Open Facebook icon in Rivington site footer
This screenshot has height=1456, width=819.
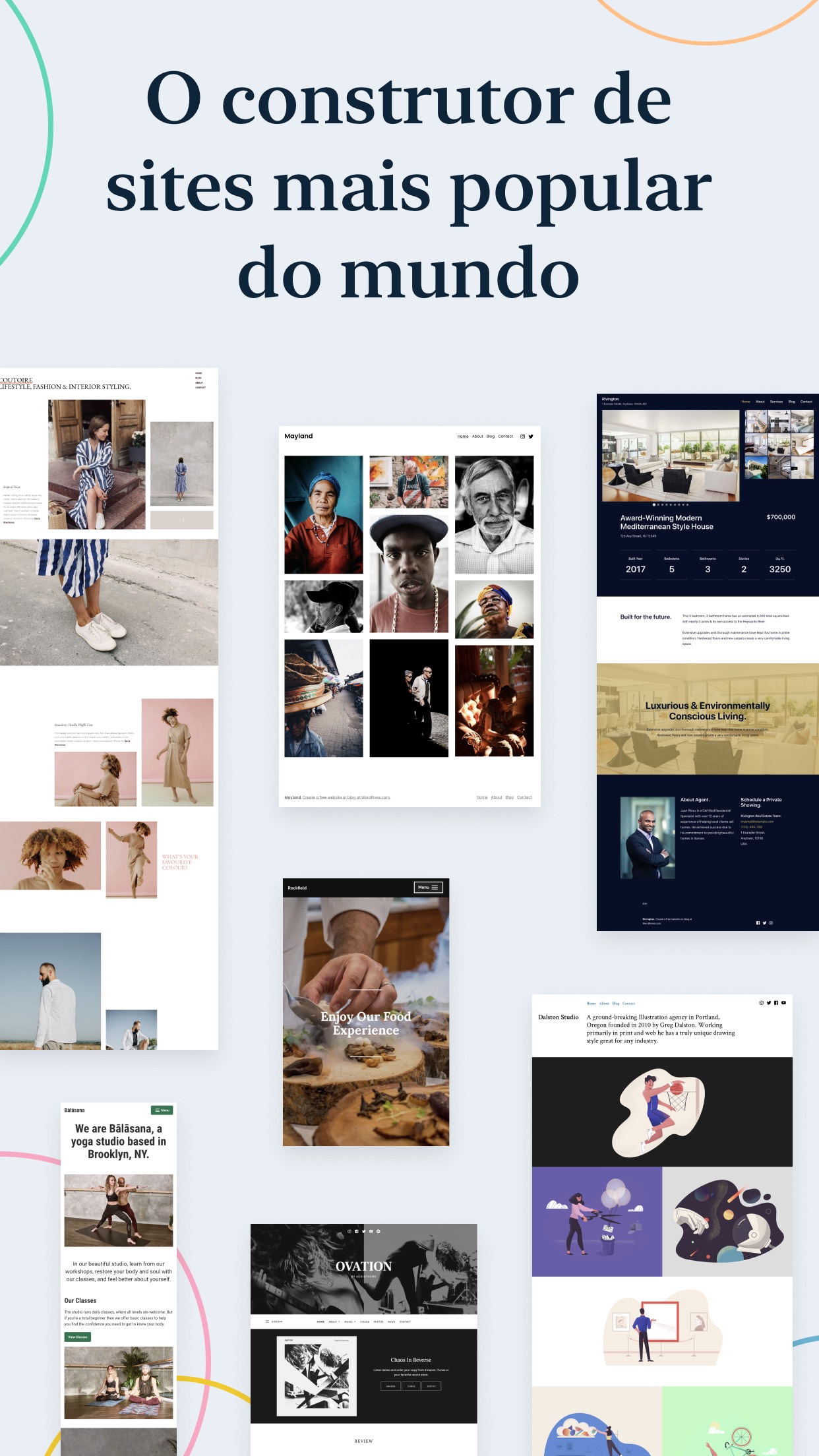tap(758, 923)
